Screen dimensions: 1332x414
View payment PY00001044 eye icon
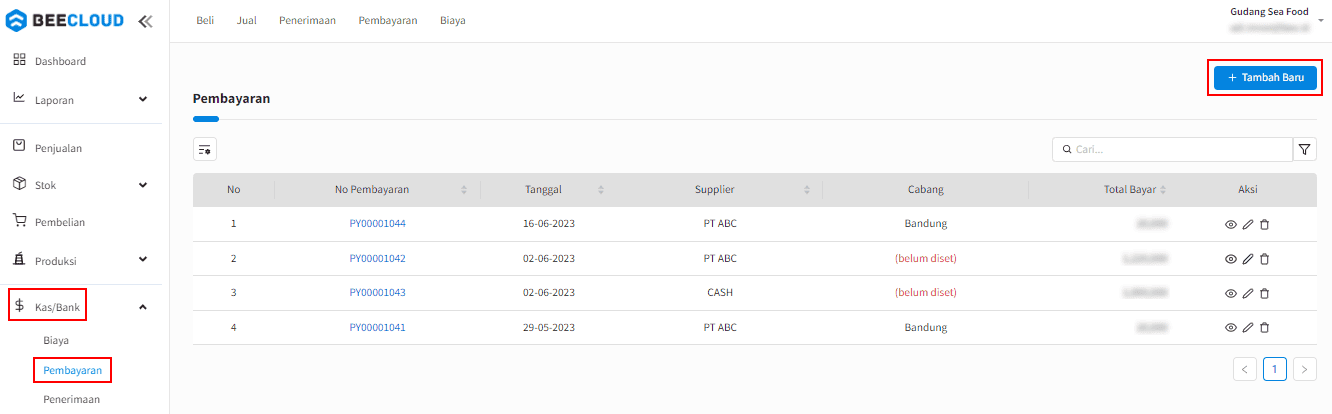pos(1231,225)
